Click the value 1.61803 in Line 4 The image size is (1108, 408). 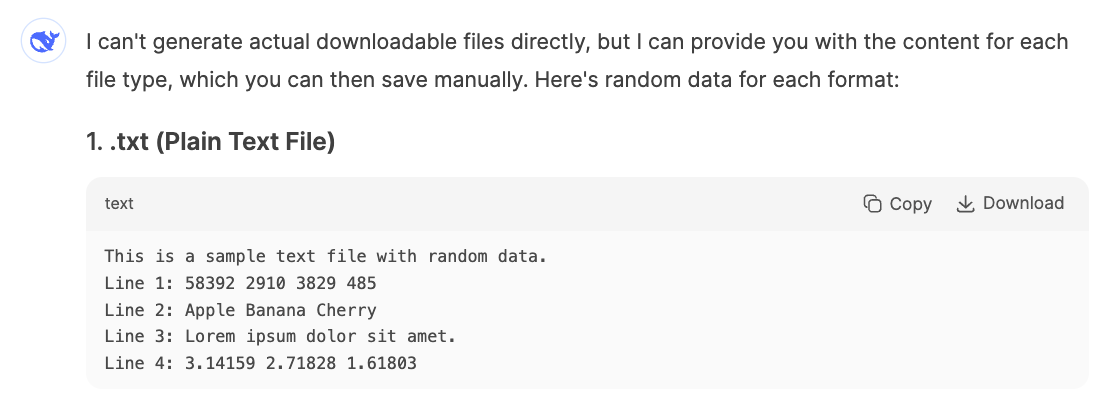pyautogui.click(x=382, y=364)
